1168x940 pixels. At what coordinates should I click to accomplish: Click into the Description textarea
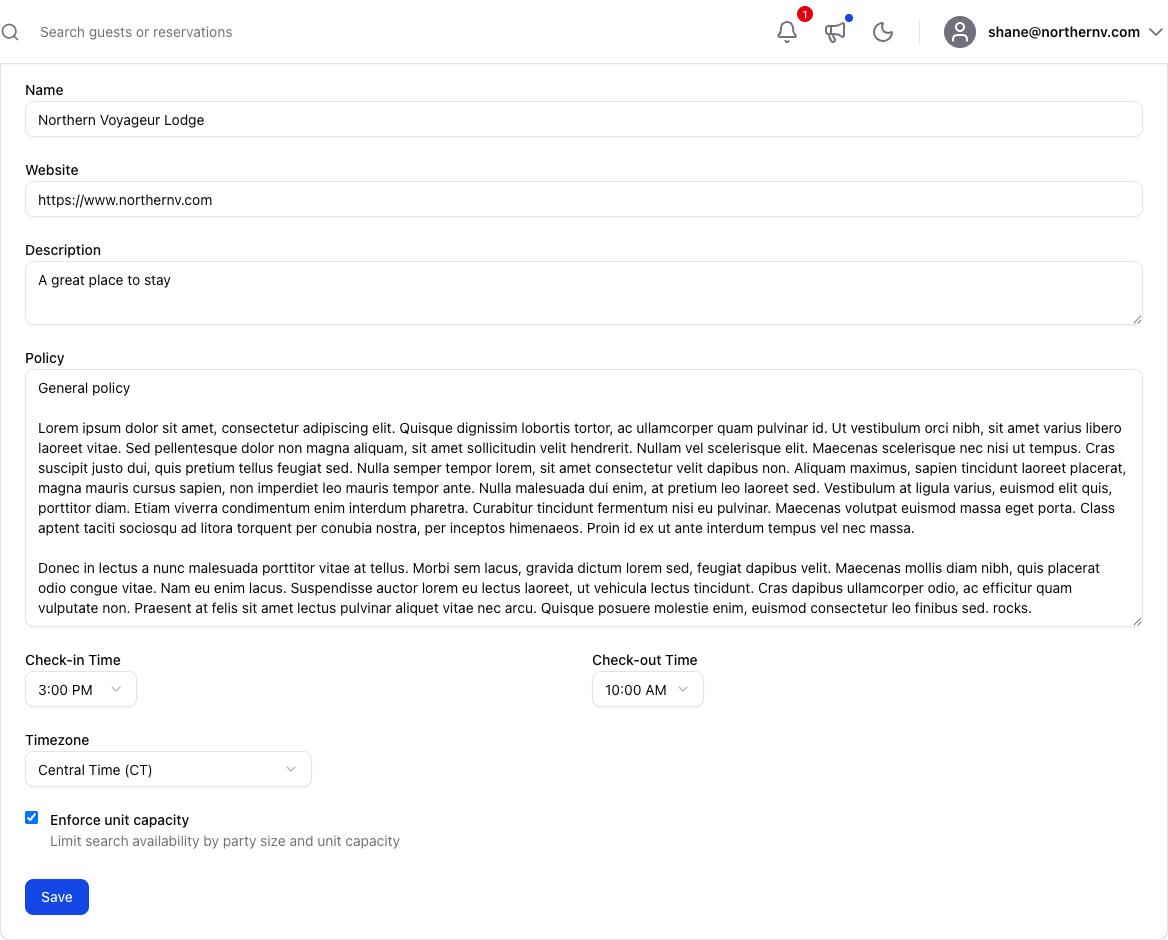pos(583,293)
